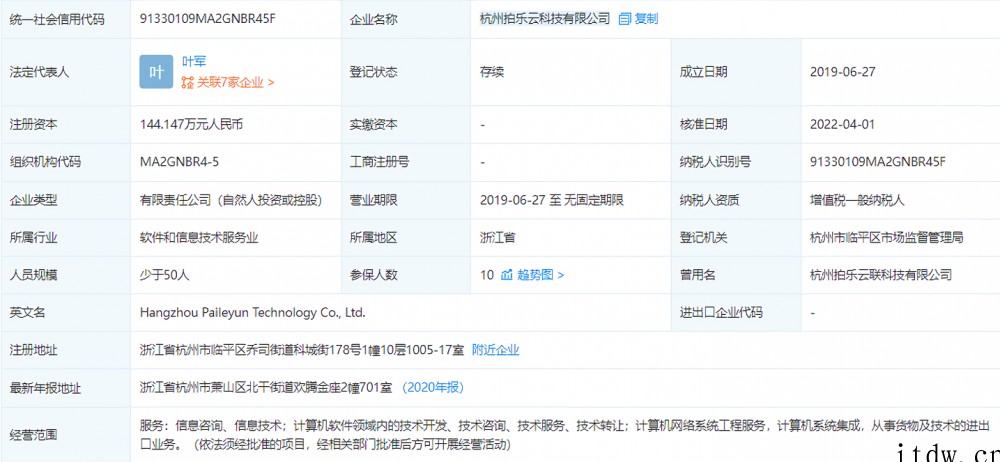Click the related-companies network icon
The width and height of the screenshot is (1000, 462).
coord(188,82)
